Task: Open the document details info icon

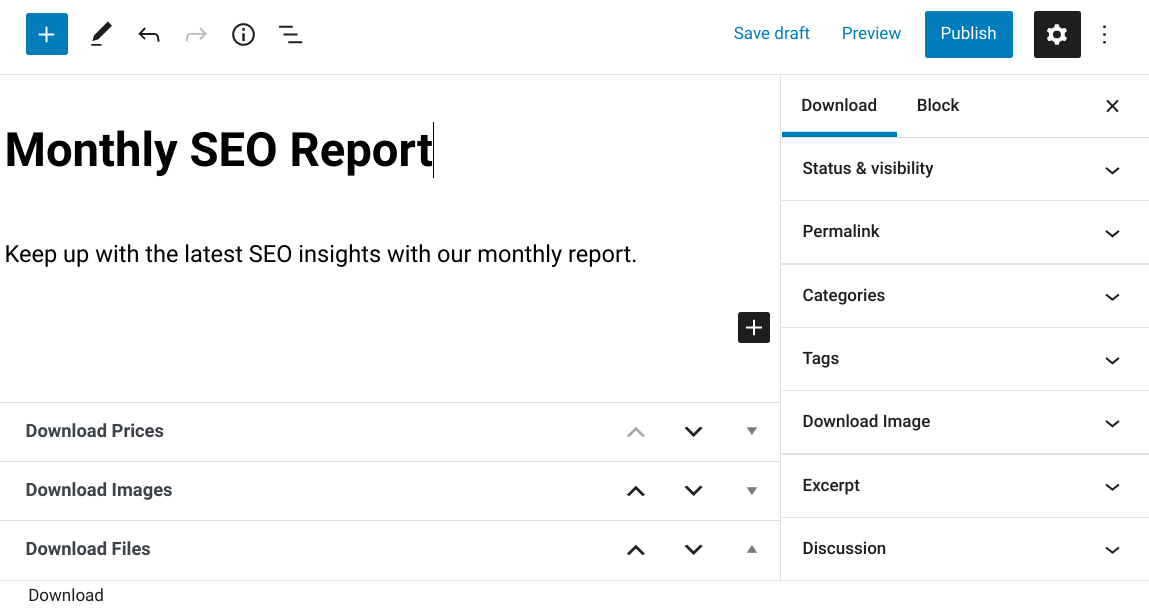Action: coord(243,35)
